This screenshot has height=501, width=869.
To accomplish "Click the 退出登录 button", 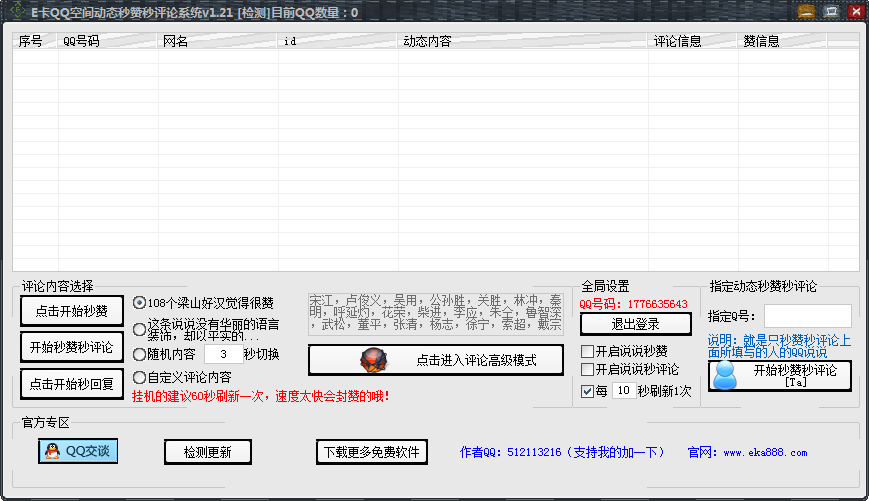I will click(636, 324).
